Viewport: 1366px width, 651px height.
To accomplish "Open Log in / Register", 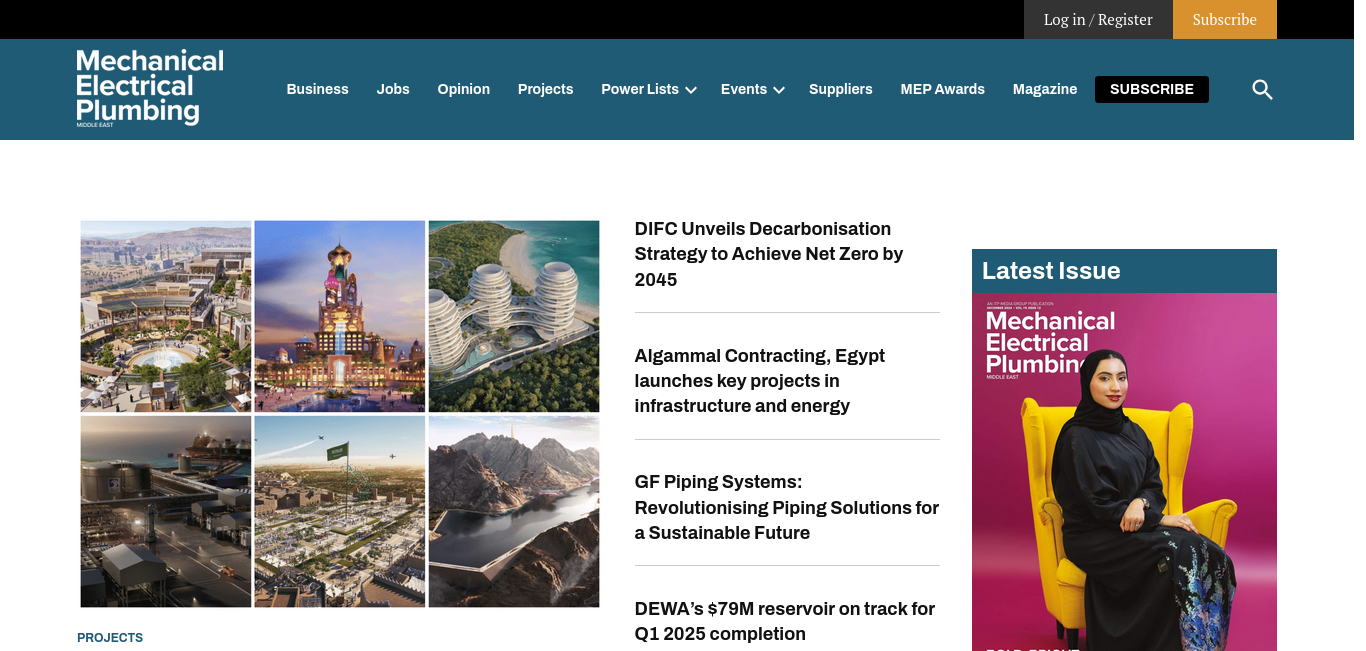I will (1098, 20).
